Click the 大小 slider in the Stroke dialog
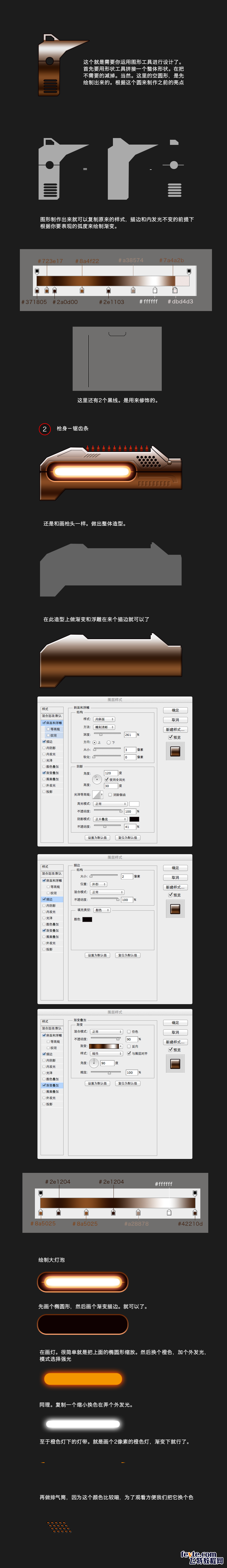Viewport: 227px width, 1568px height. (104, 876)
